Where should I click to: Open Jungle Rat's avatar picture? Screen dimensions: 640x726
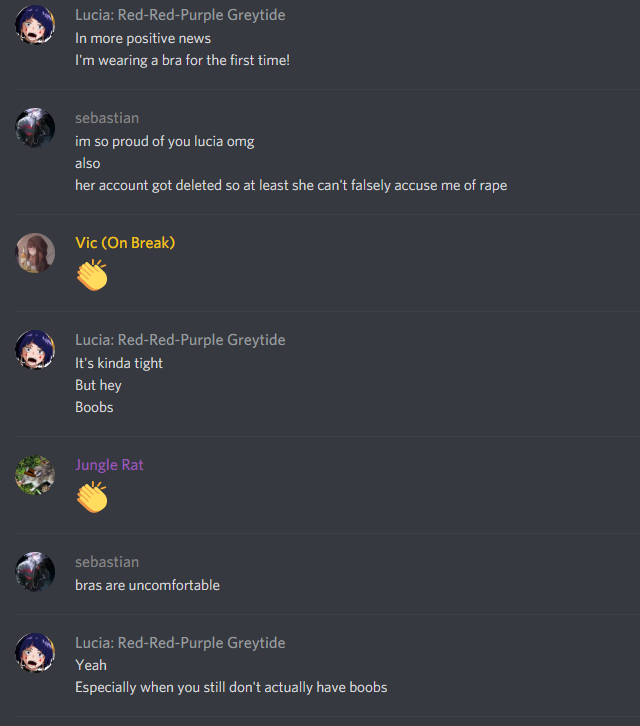pos(35,475)
